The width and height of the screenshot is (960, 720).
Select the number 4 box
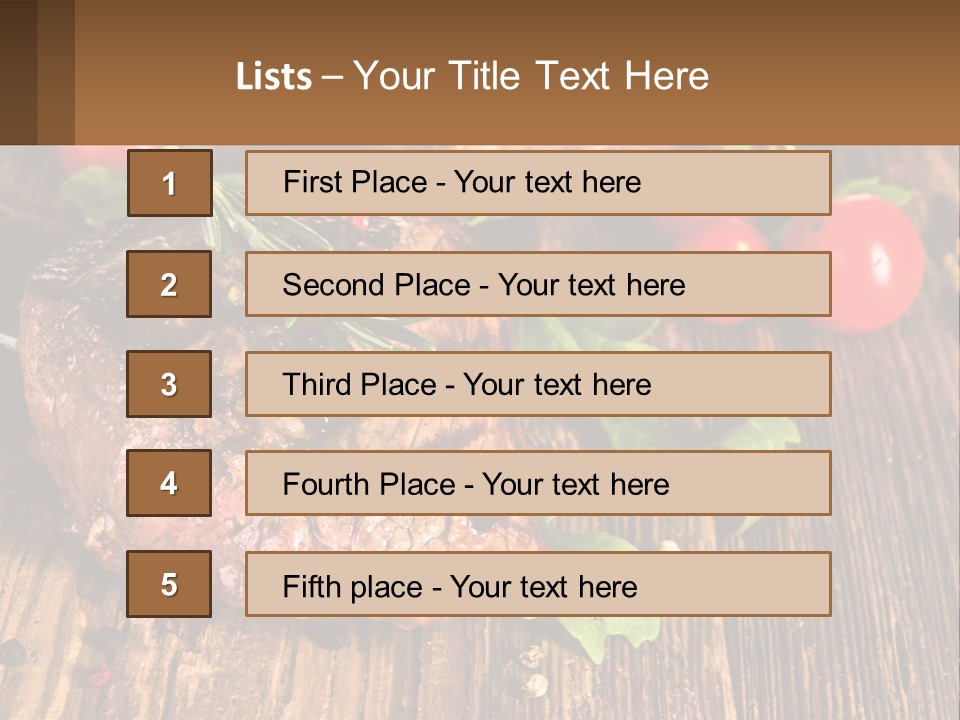[x=169, y=484]
